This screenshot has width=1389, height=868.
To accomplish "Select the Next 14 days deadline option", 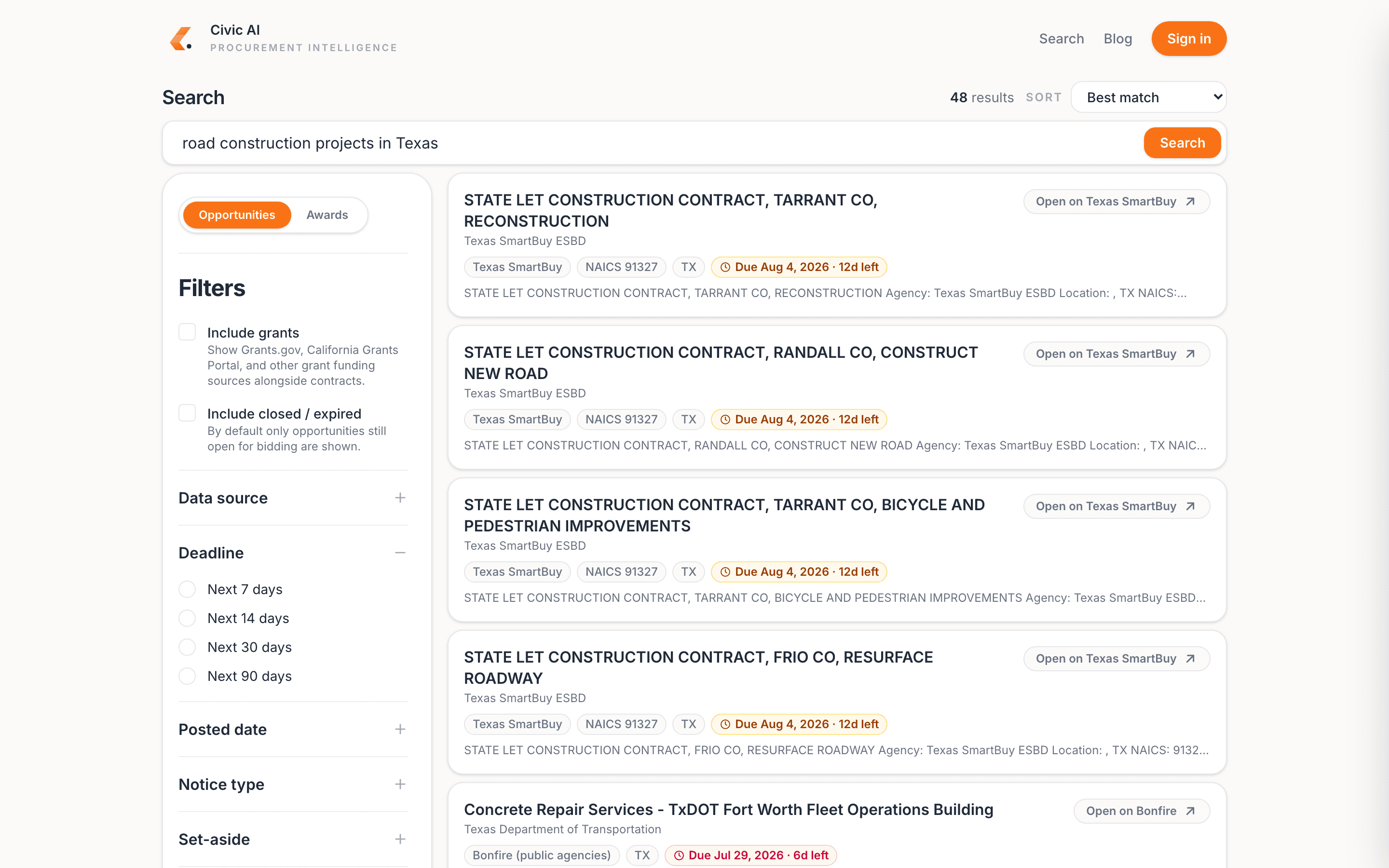I will tap(187, 618).
